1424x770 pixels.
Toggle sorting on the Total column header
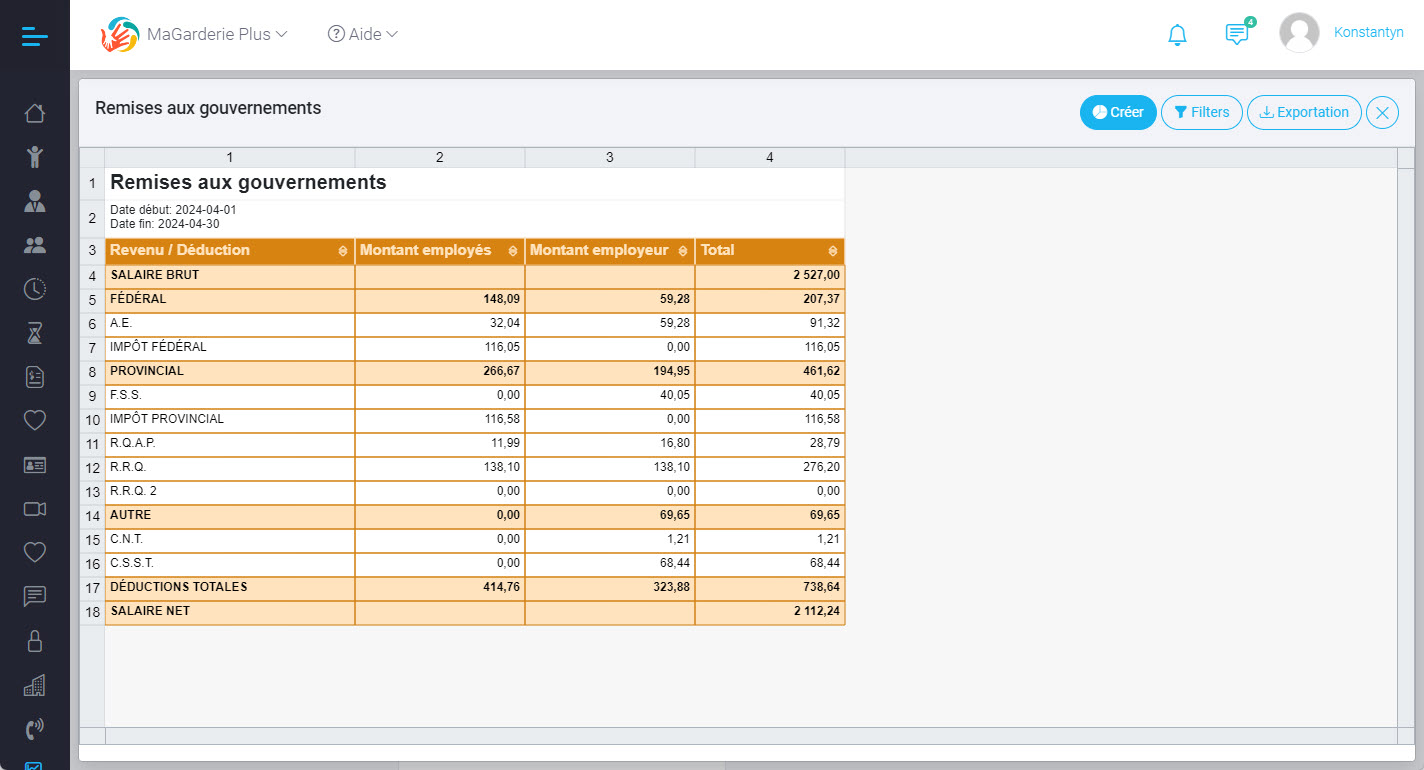(833, 250)
